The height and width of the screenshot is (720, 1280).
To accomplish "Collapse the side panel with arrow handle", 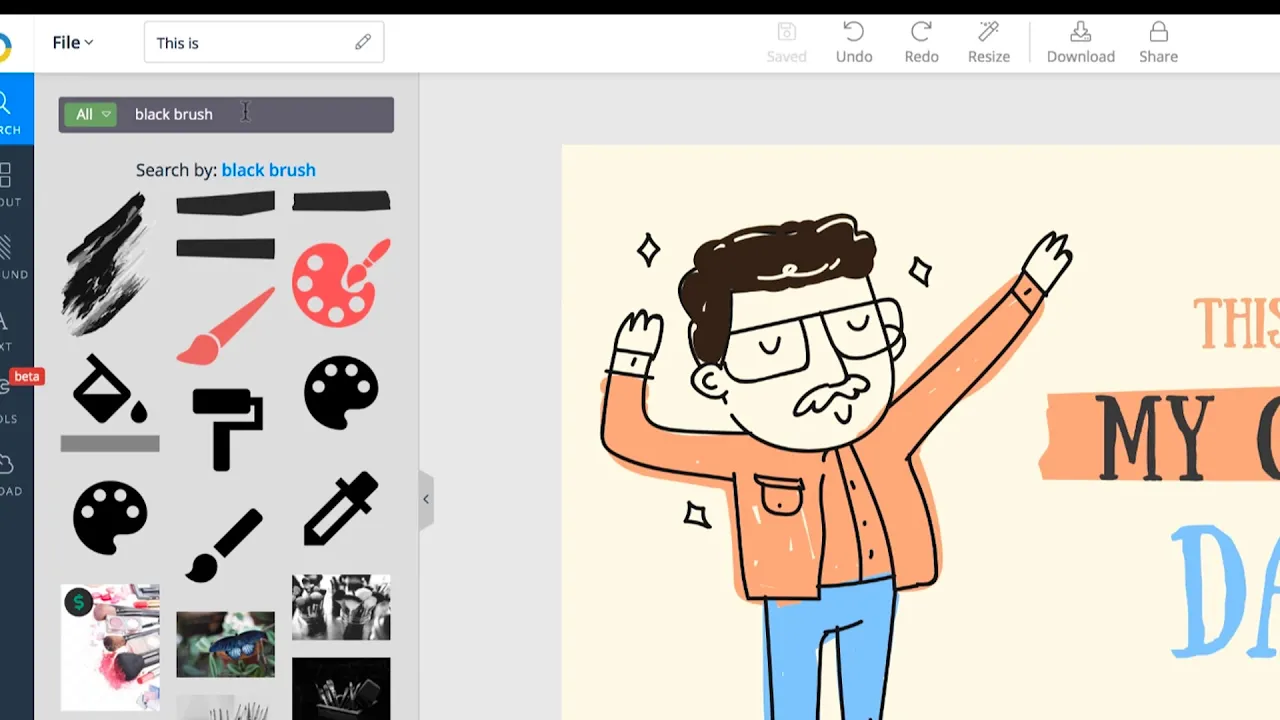I will click(x=426, y=499).
